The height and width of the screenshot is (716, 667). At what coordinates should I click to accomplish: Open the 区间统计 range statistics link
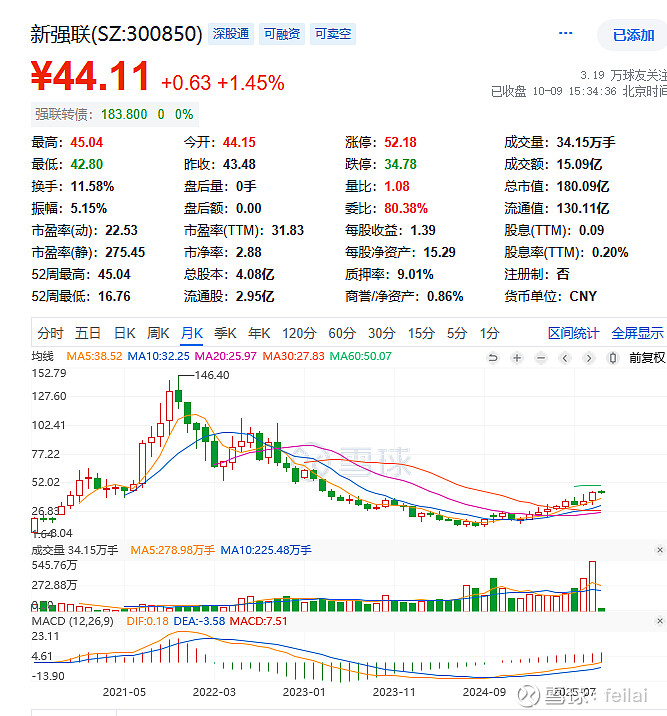coord(573,333)
